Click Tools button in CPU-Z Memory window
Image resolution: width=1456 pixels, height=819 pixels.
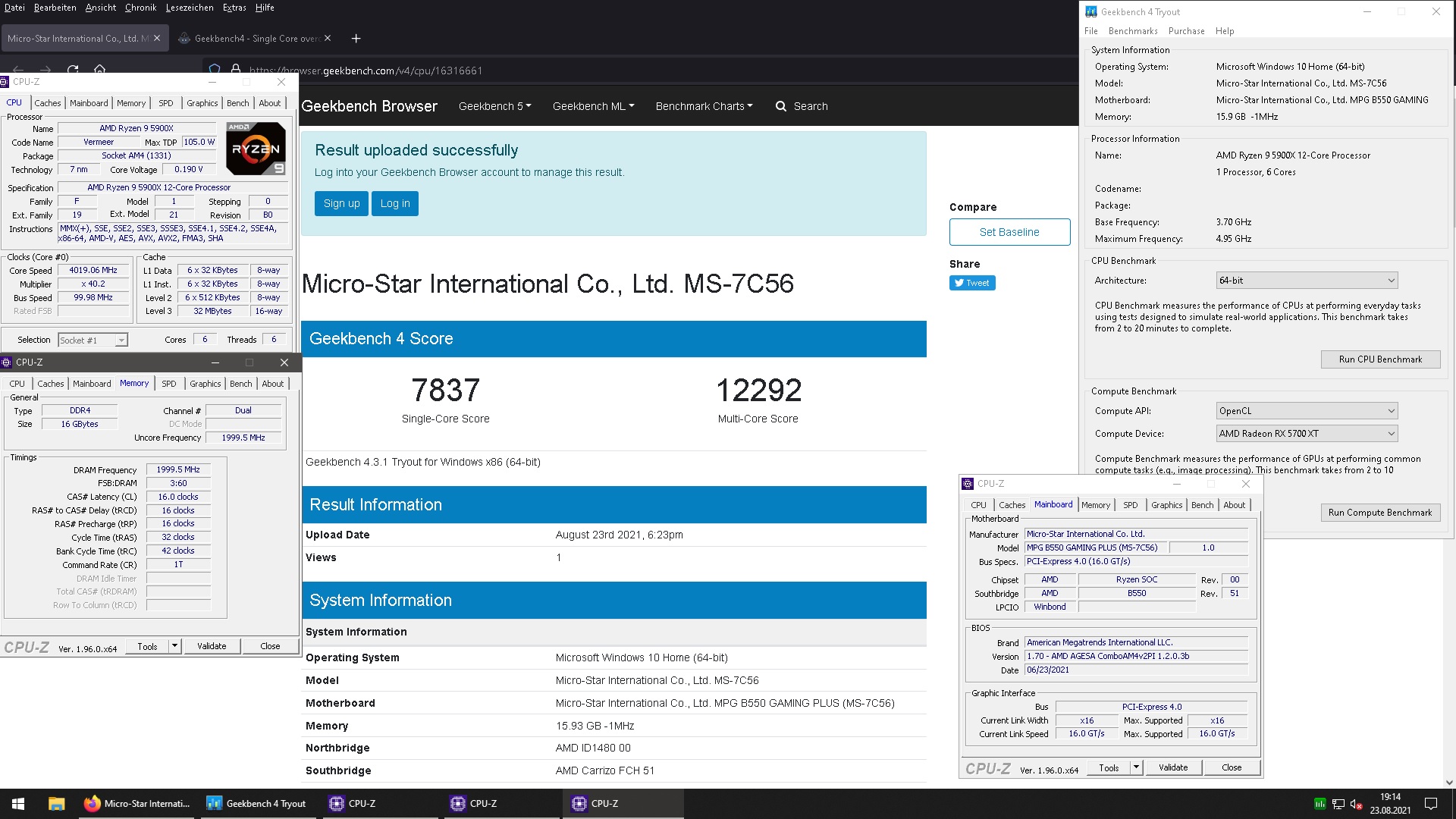click(147, 646)
